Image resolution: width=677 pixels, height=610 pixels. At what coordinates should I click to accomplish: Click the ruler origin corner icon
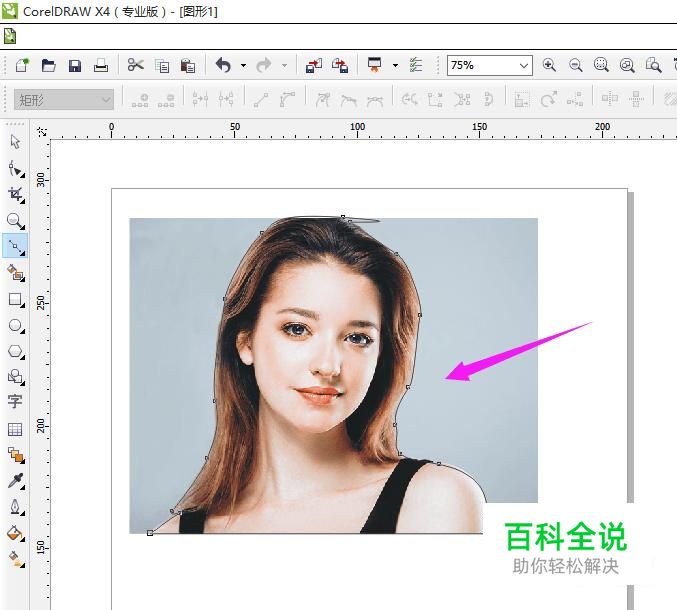point(42,132)
